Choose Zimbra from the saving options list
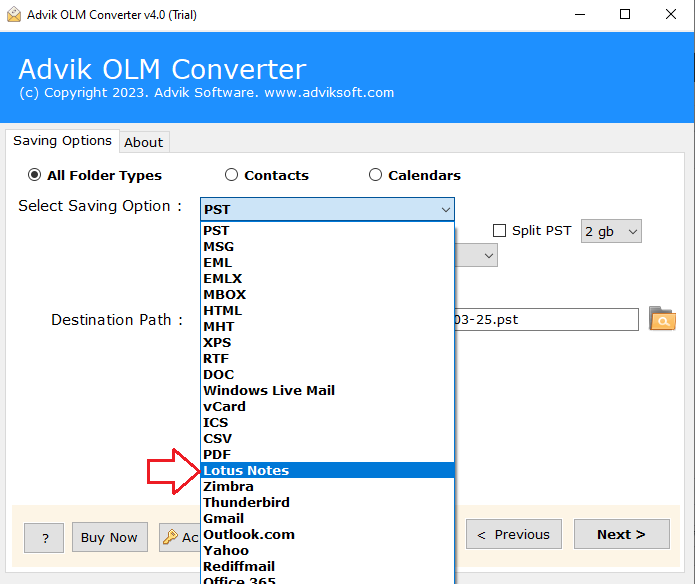Image resolution: width=695 pixels, height=584 pixels. pos(327,486)
